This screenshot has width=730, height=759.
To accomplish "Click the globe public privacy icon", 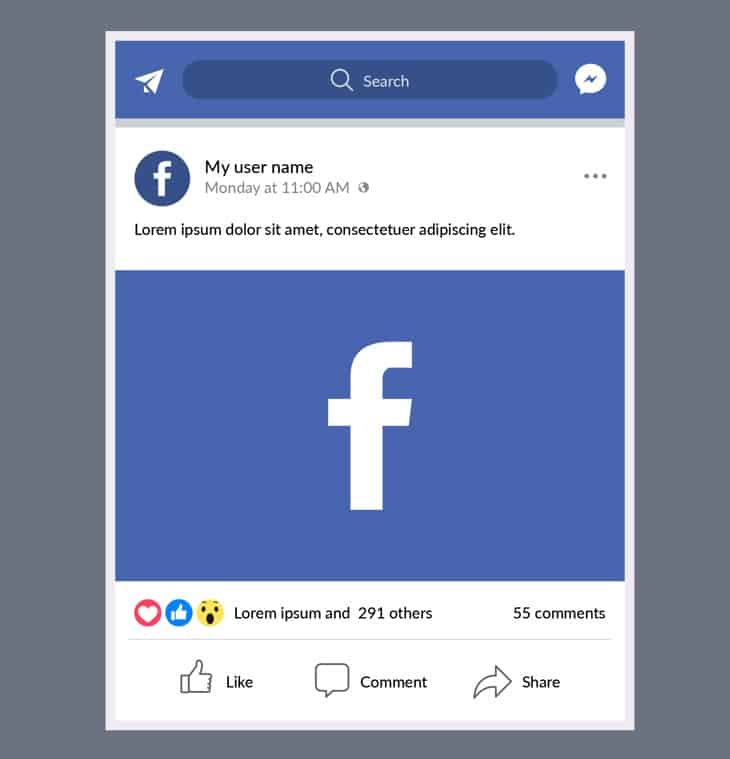I will pos(364,187).
